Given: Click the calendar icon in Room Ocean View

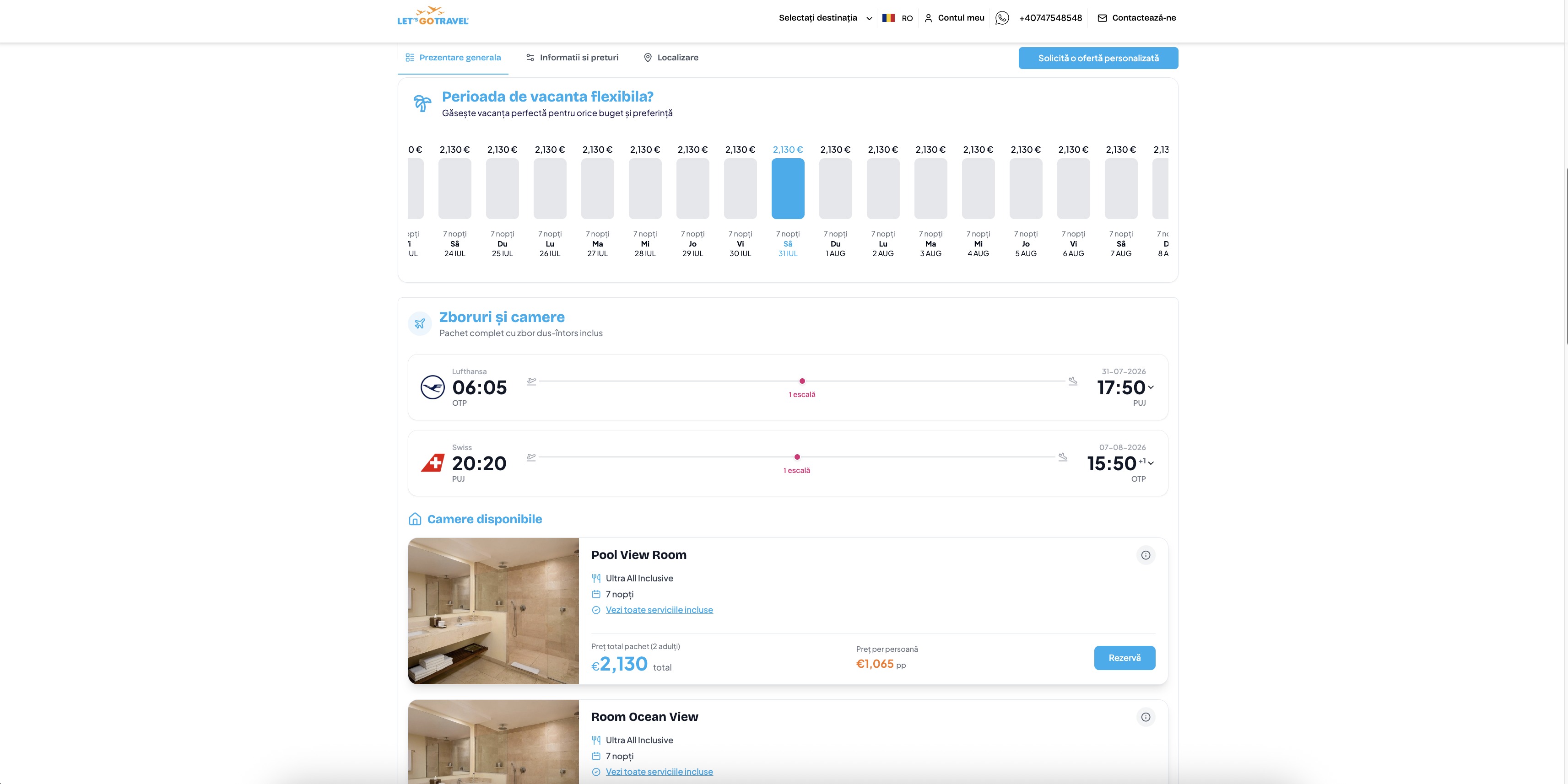Looking at the screenshot, I should pyautogui.click(x=596, y=756).
